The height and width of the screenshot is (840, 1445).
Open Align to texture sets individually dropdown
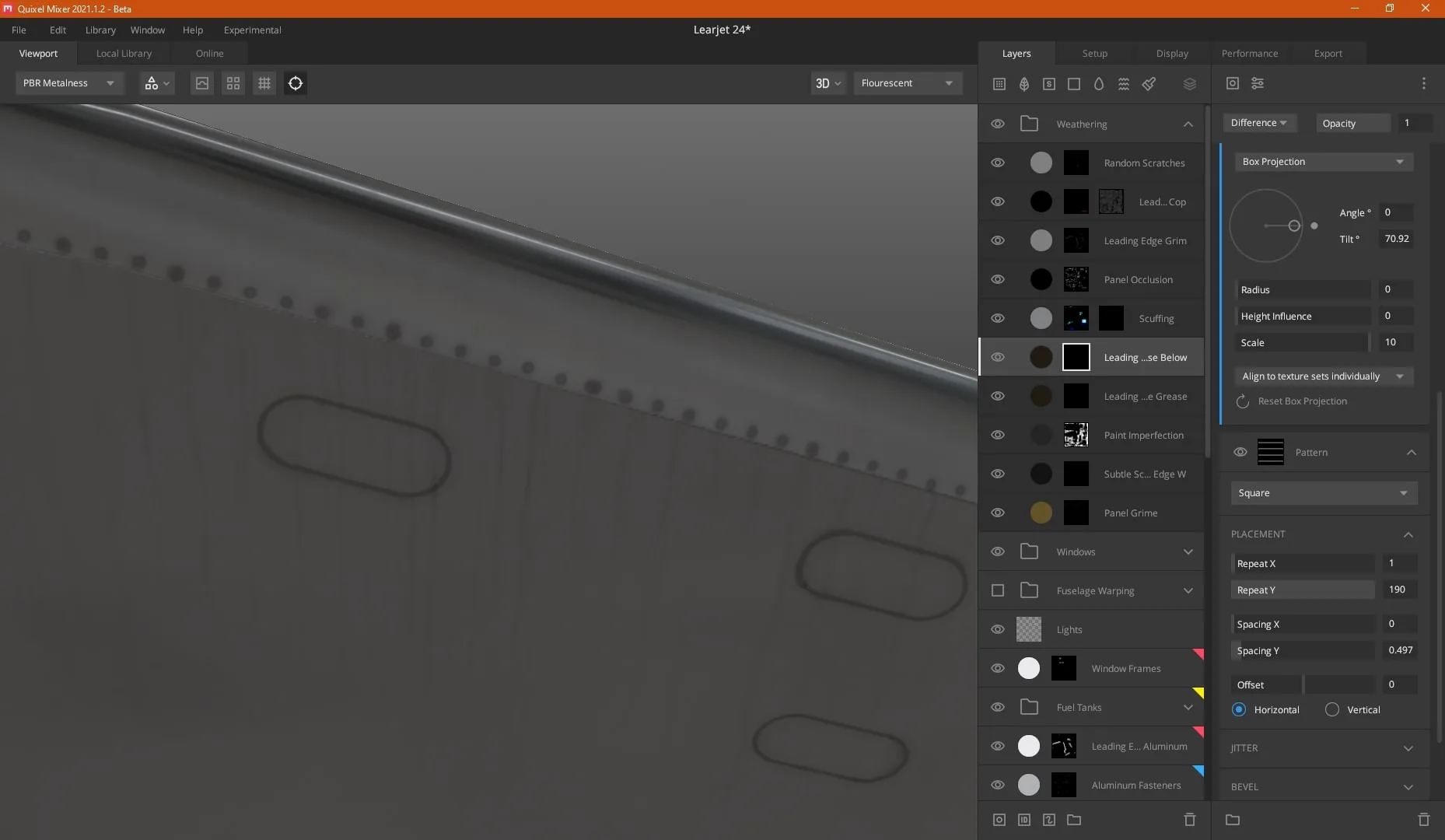(1324, 376)
